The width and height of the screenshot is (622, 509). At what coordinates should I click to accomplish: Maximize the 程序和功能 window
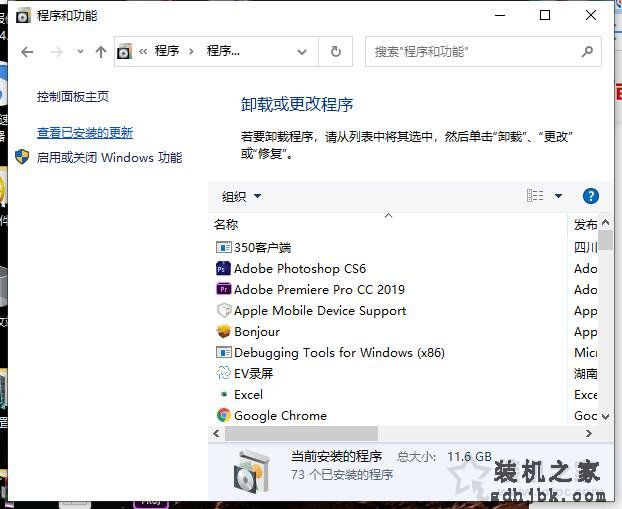pos(545,15)
